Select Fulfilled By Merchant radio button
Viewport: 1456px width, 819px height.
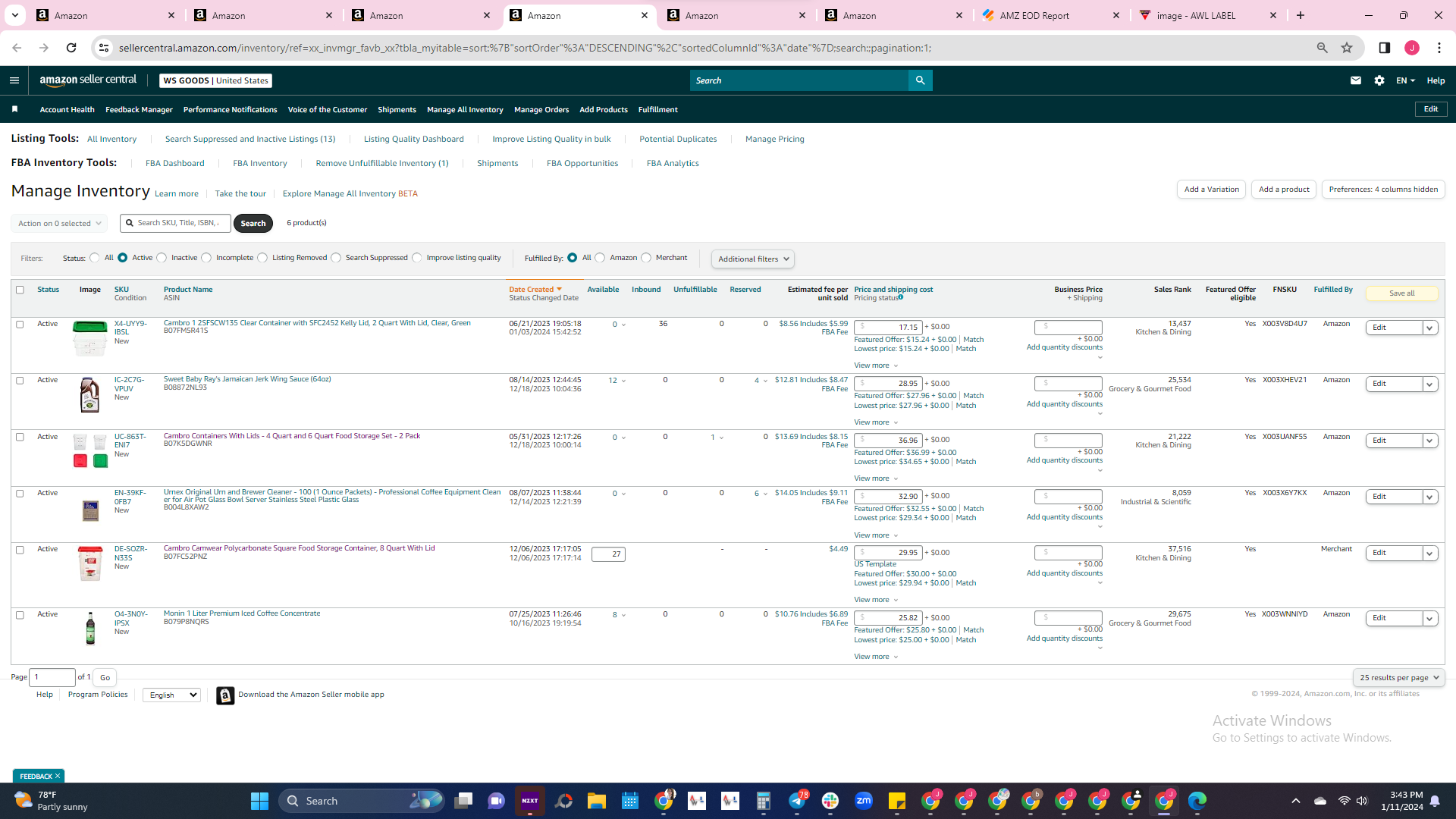click(646, 258)
